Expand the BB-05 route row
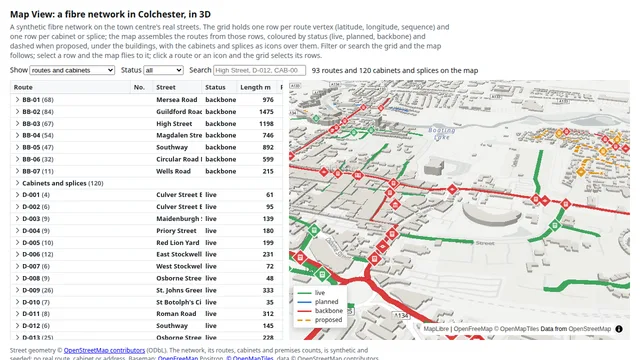 [x=17, y=147]
